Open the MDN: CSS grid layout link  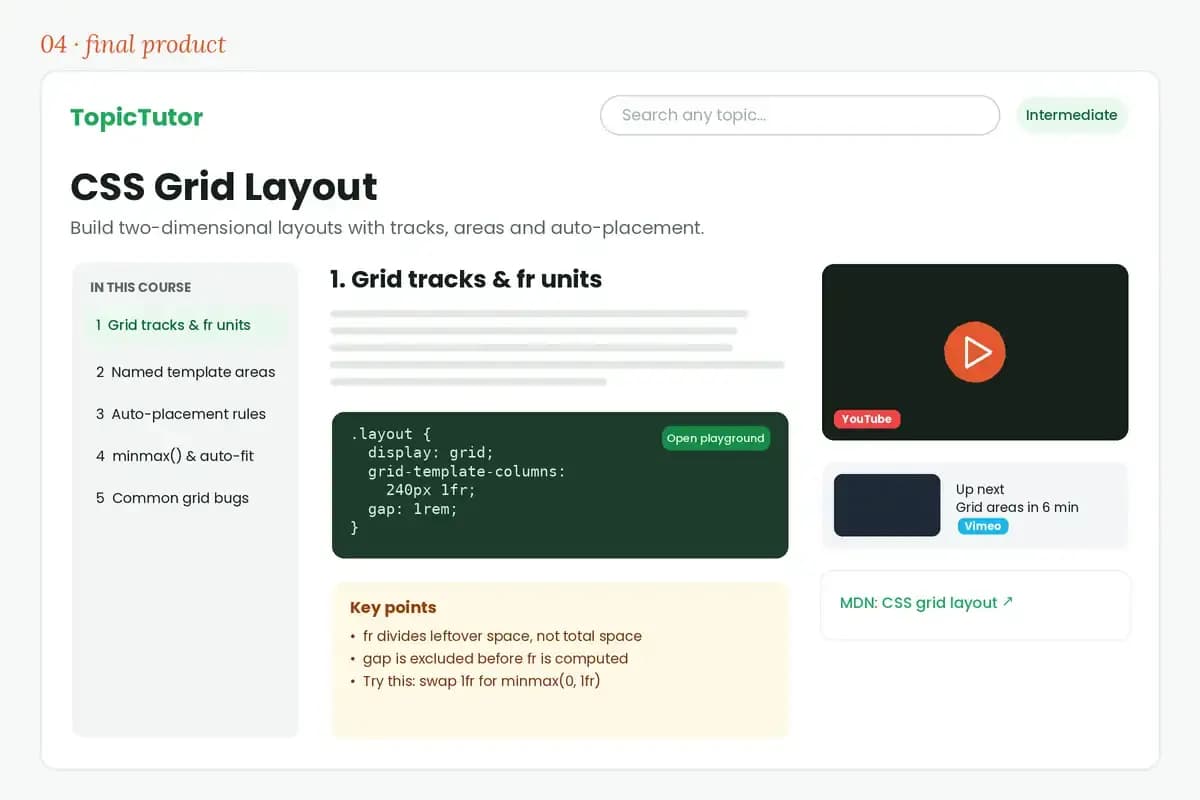click(927, 603)
